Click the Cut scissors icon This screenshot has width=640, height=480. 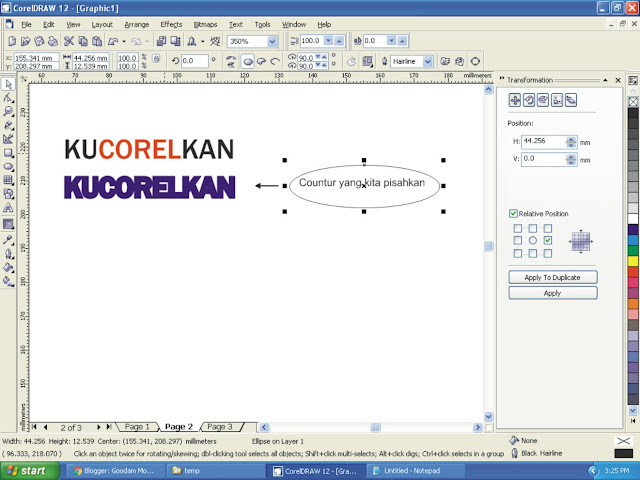click(x=69, y=41)
